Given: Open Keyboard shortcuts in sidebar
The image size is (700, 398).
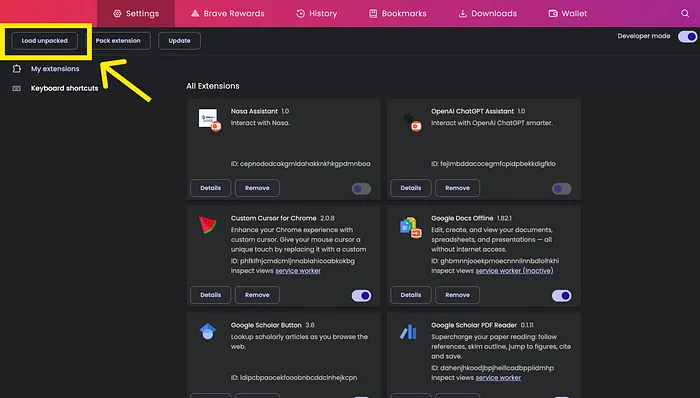Looking at the screenshot, I should 64,88.
